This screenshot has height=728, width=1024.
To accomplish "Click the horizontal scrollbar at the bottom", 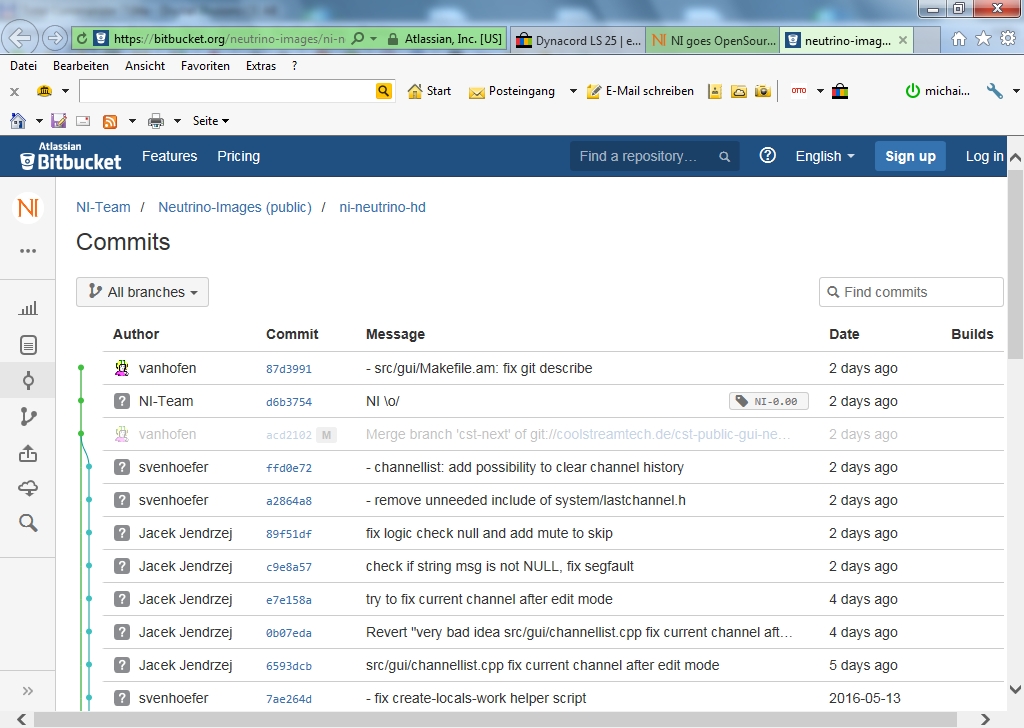I will click(500, 720).
